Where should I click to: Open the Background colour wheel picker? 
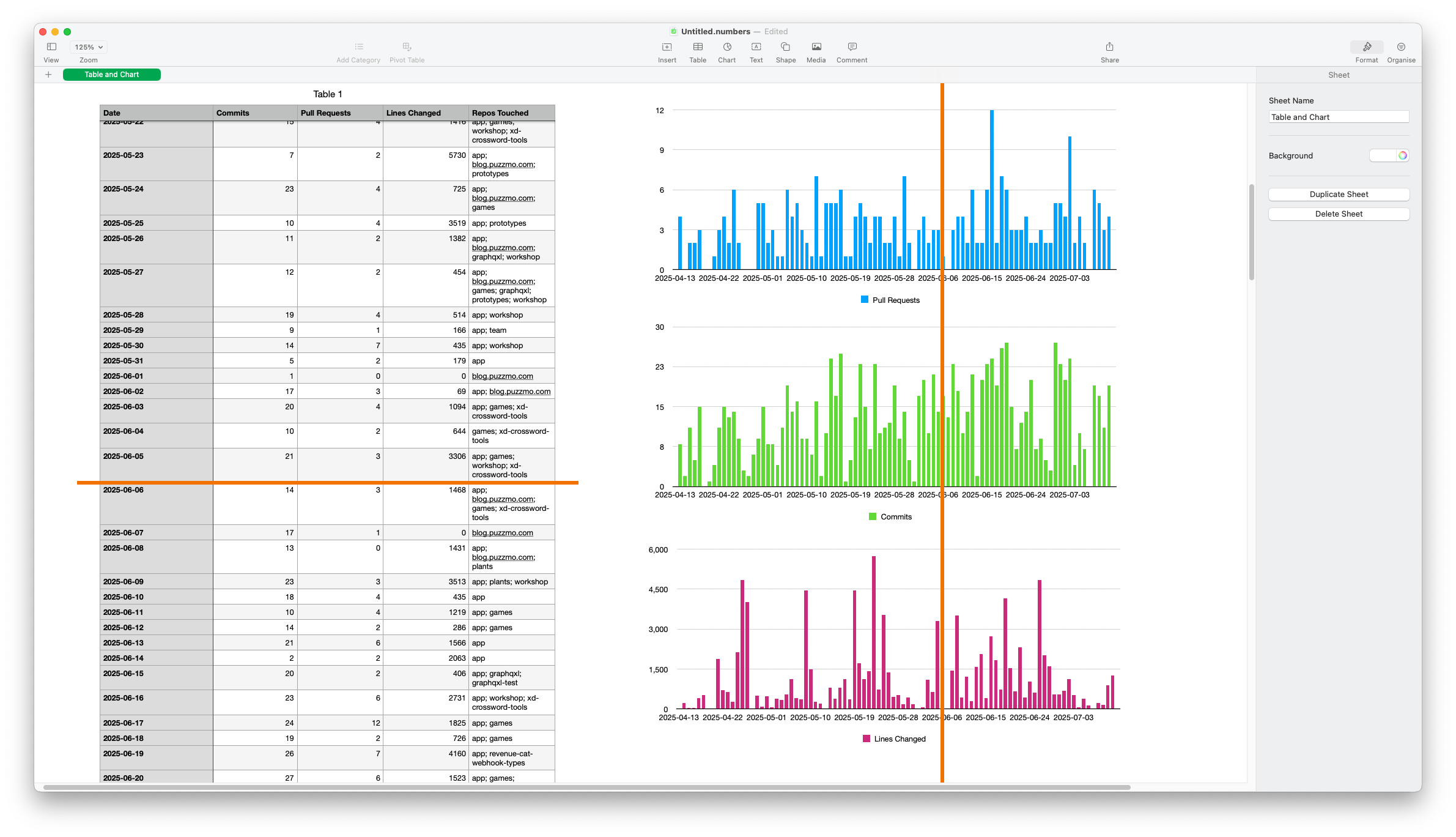[1403, 155]
